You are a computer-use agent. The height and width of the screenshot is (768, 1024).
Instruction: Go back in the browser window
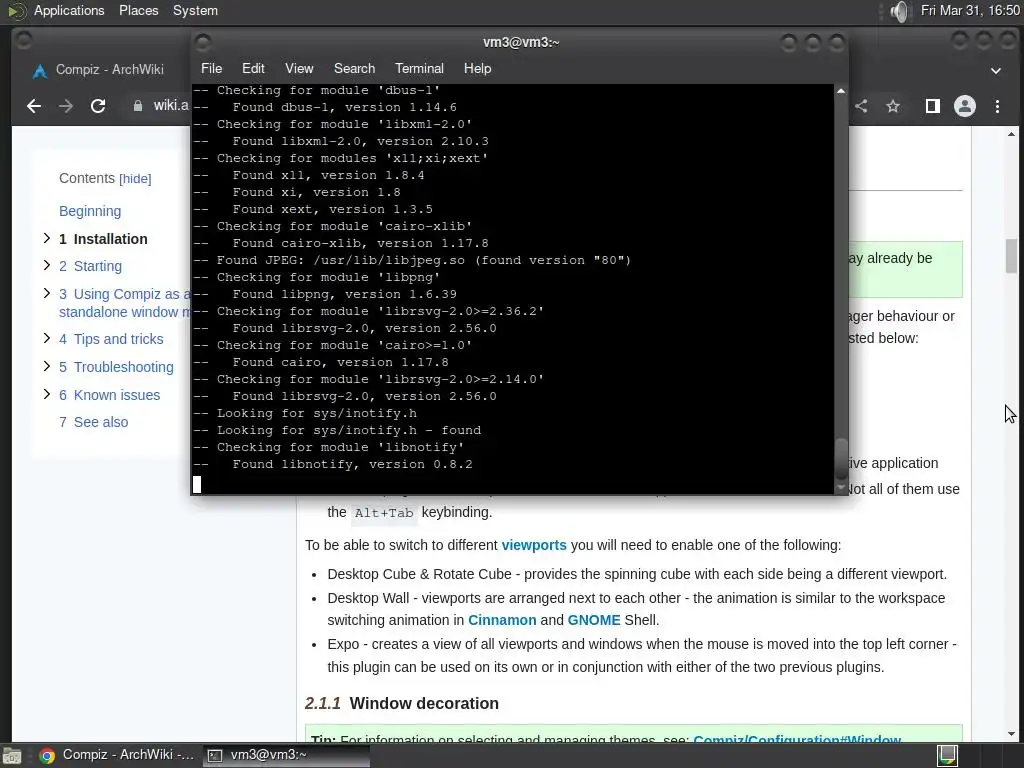point(34,106)
